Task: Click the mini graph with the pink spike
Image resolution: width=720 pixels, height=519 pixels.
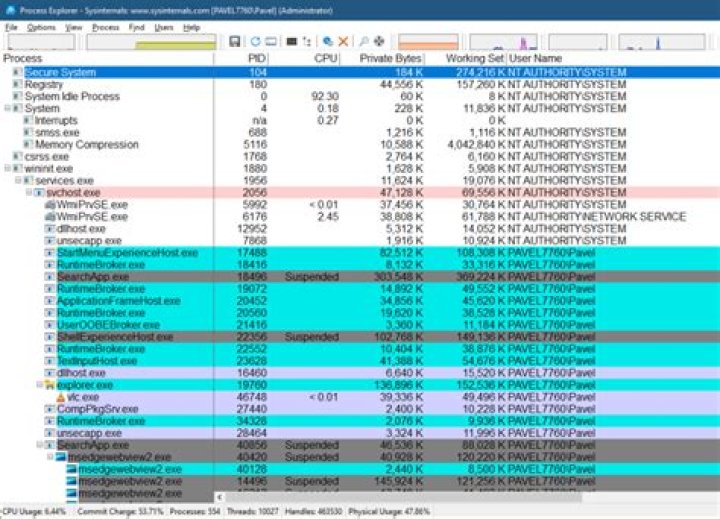Action: [503, 42]
